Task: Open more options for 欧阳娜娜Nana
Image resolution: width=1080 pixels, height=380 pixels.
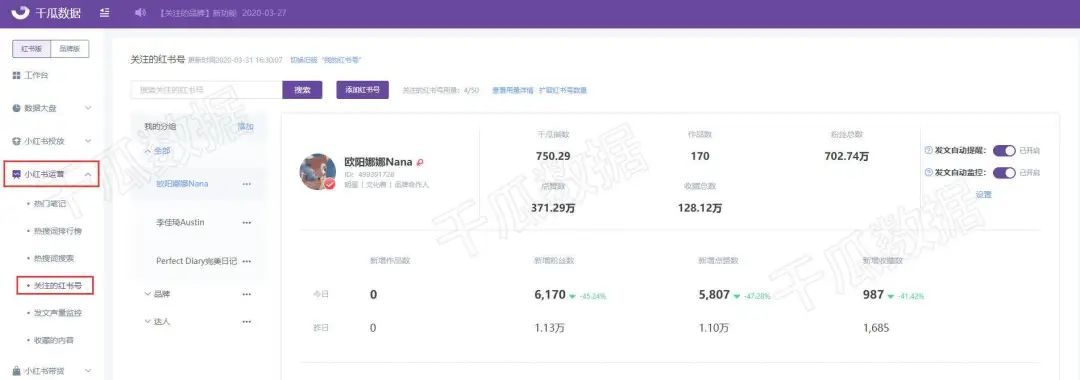Action: [247, 184]
